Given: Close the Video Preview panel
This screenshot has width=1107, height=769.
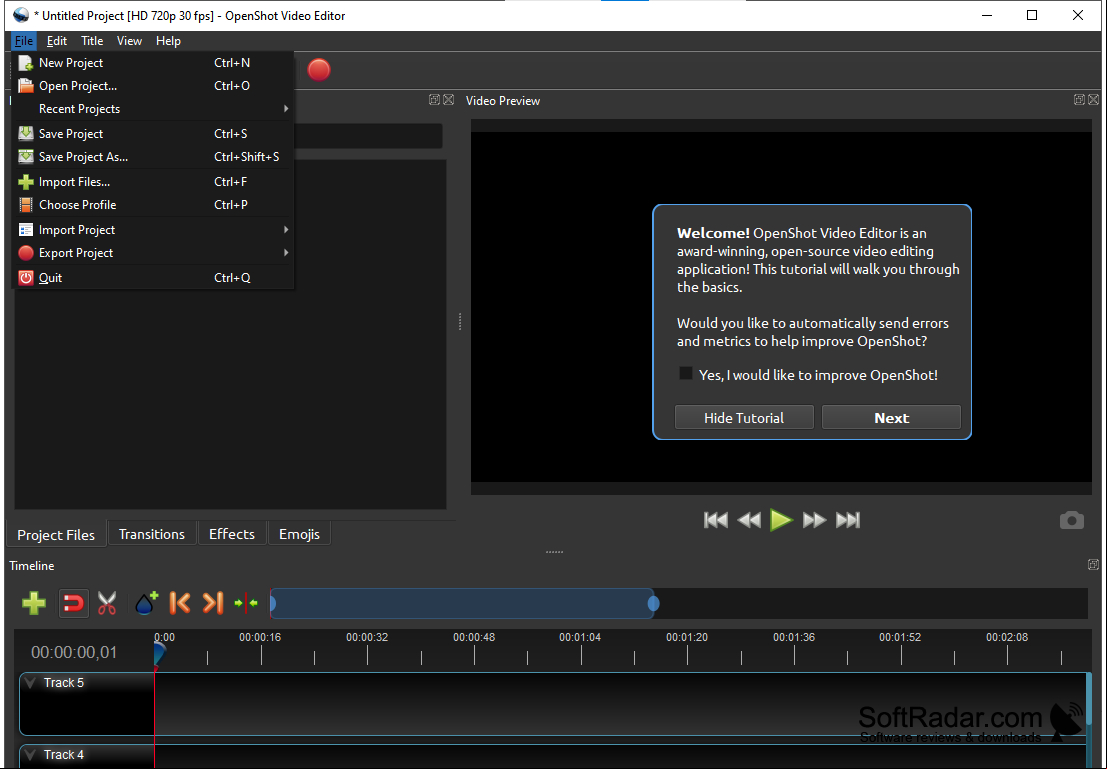Looking at the screenshot, I should click(1094, 100).
